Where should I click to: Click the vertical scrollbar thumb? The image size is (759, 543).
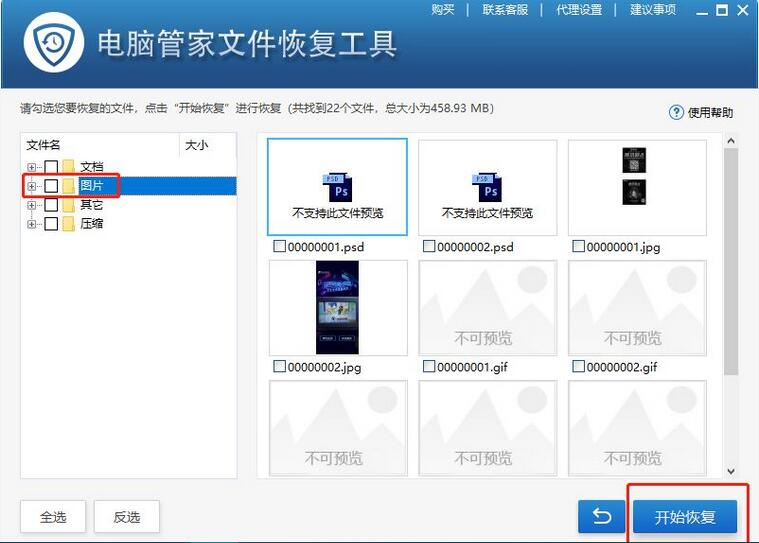tap(731, 262)
